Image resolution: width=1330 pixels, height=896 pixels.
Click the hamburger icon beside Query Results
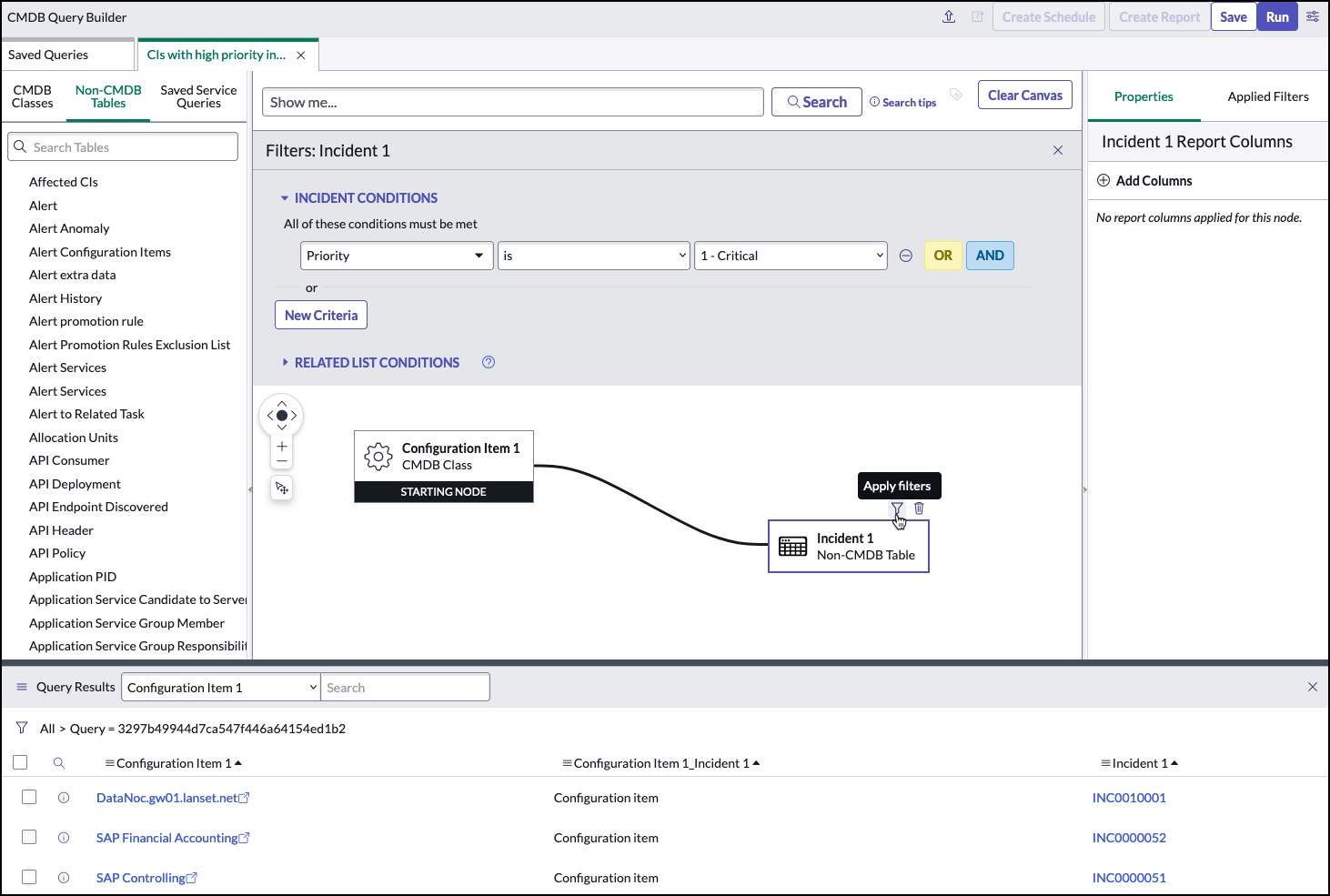[x=21, y=687]
